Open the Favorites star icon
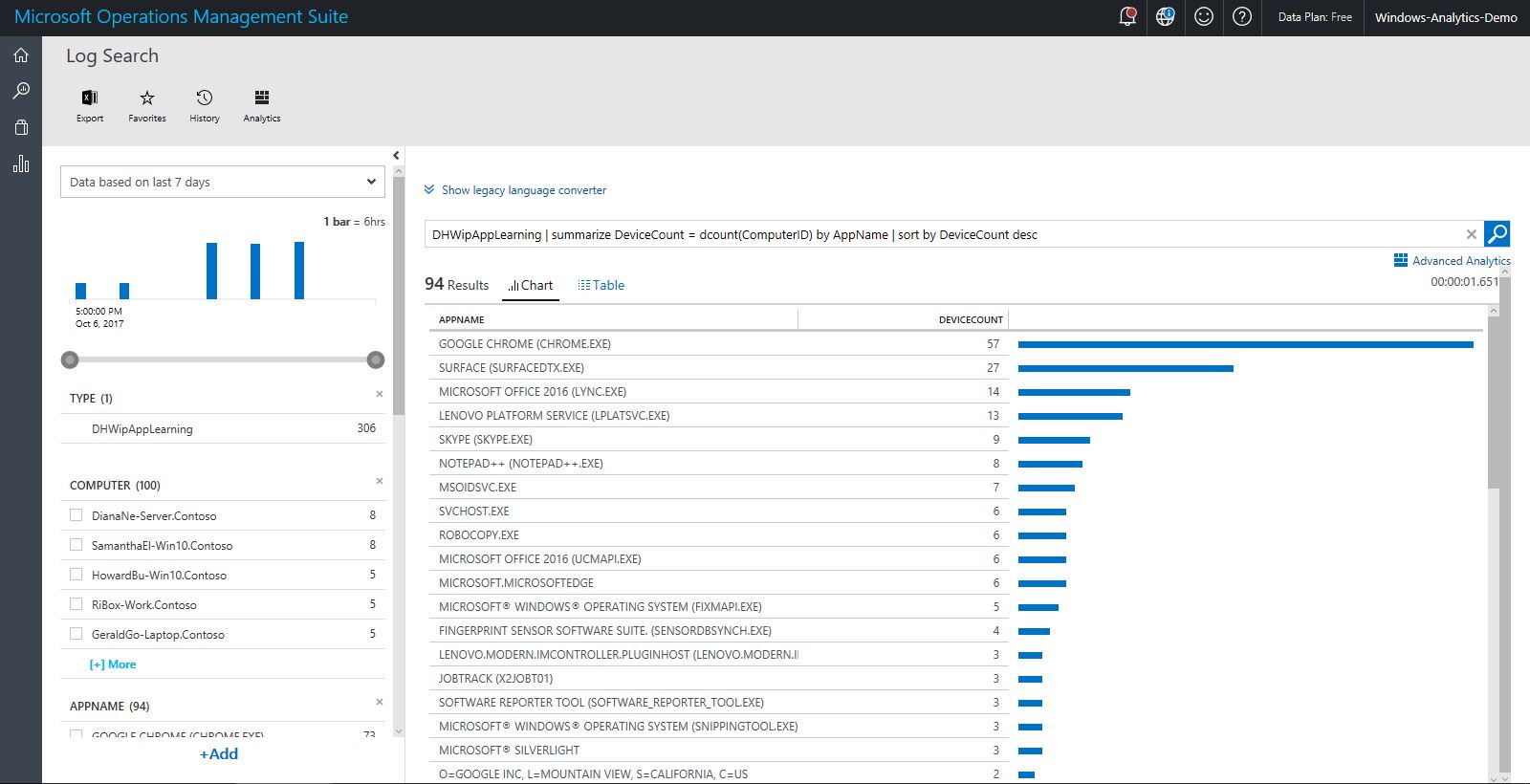The image size is (1530, 784). coord(147,98)
